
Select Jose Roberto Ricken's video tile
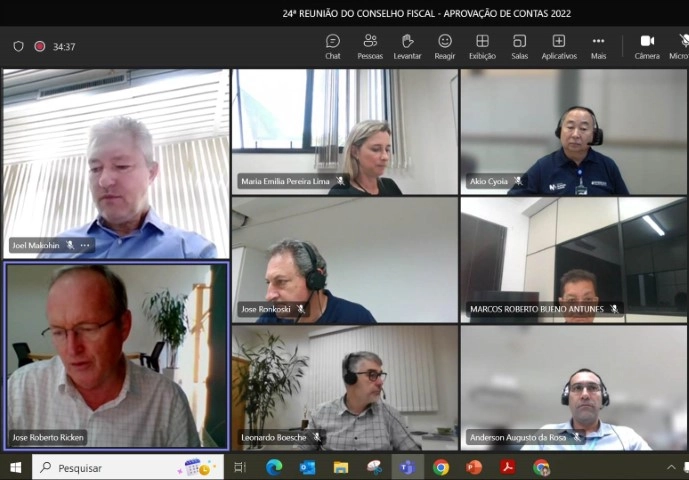pos(117,356)
